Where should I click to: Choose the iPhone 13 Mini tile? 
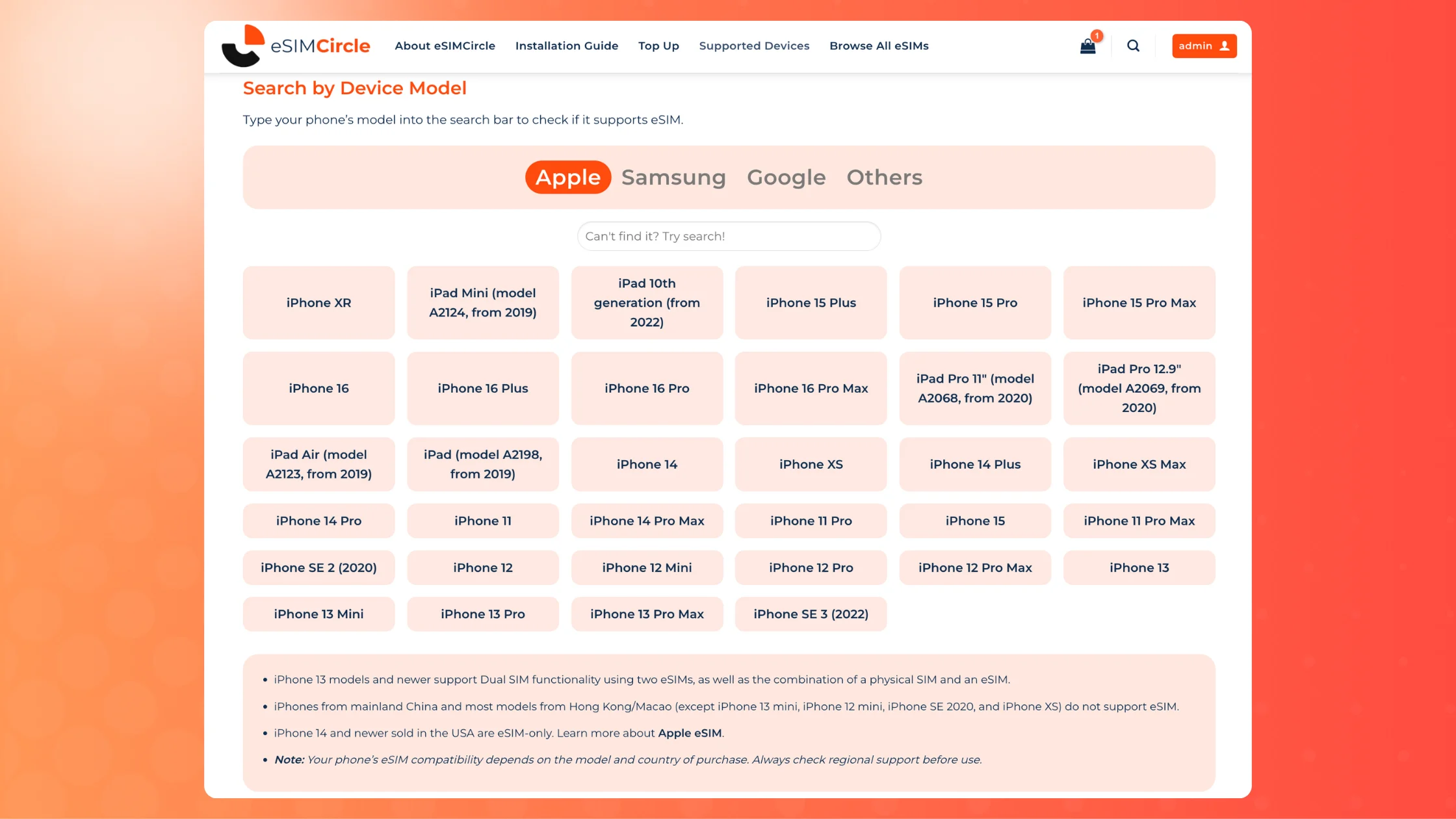tap(318, 614)
